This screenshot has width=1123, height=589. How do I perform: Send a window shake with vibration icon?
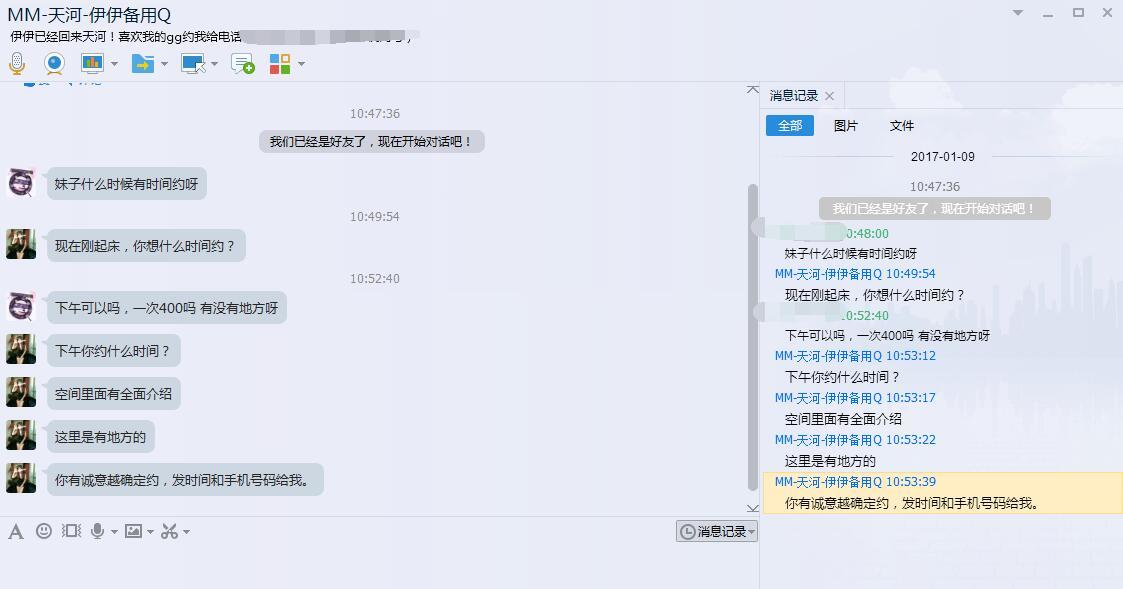click(x=71, y=531)
